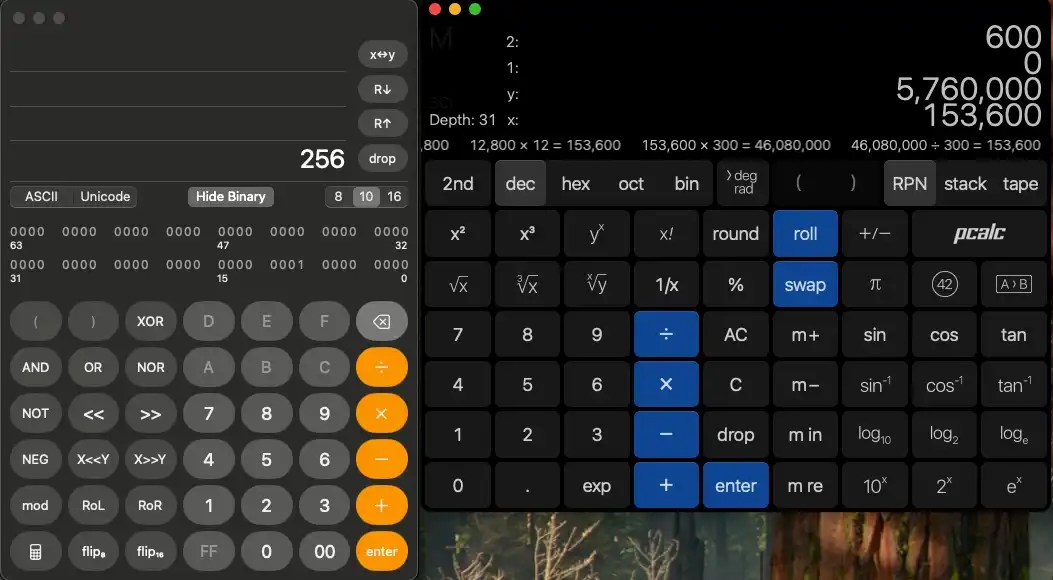
Task: Click the x↔y swap registers button
Action: pyautogui.click(x=382, y=55)
